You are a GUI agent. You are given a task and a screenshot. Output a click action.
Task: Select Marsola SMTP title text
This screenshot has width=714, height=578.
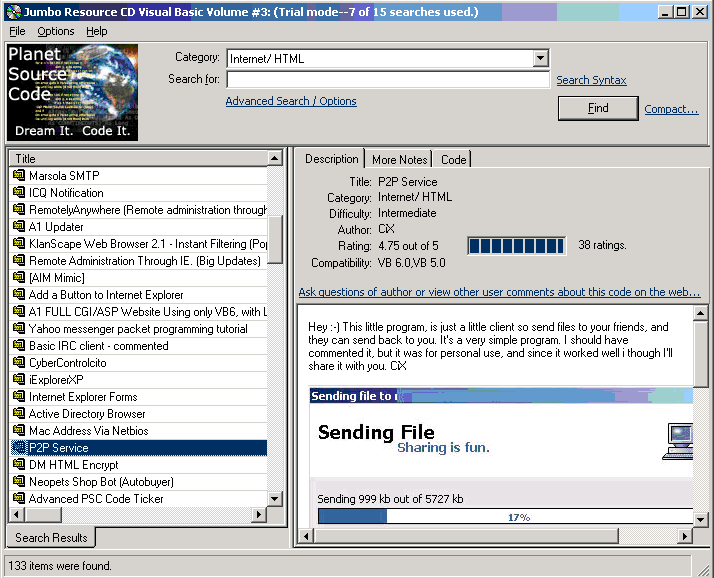[64, 175]
